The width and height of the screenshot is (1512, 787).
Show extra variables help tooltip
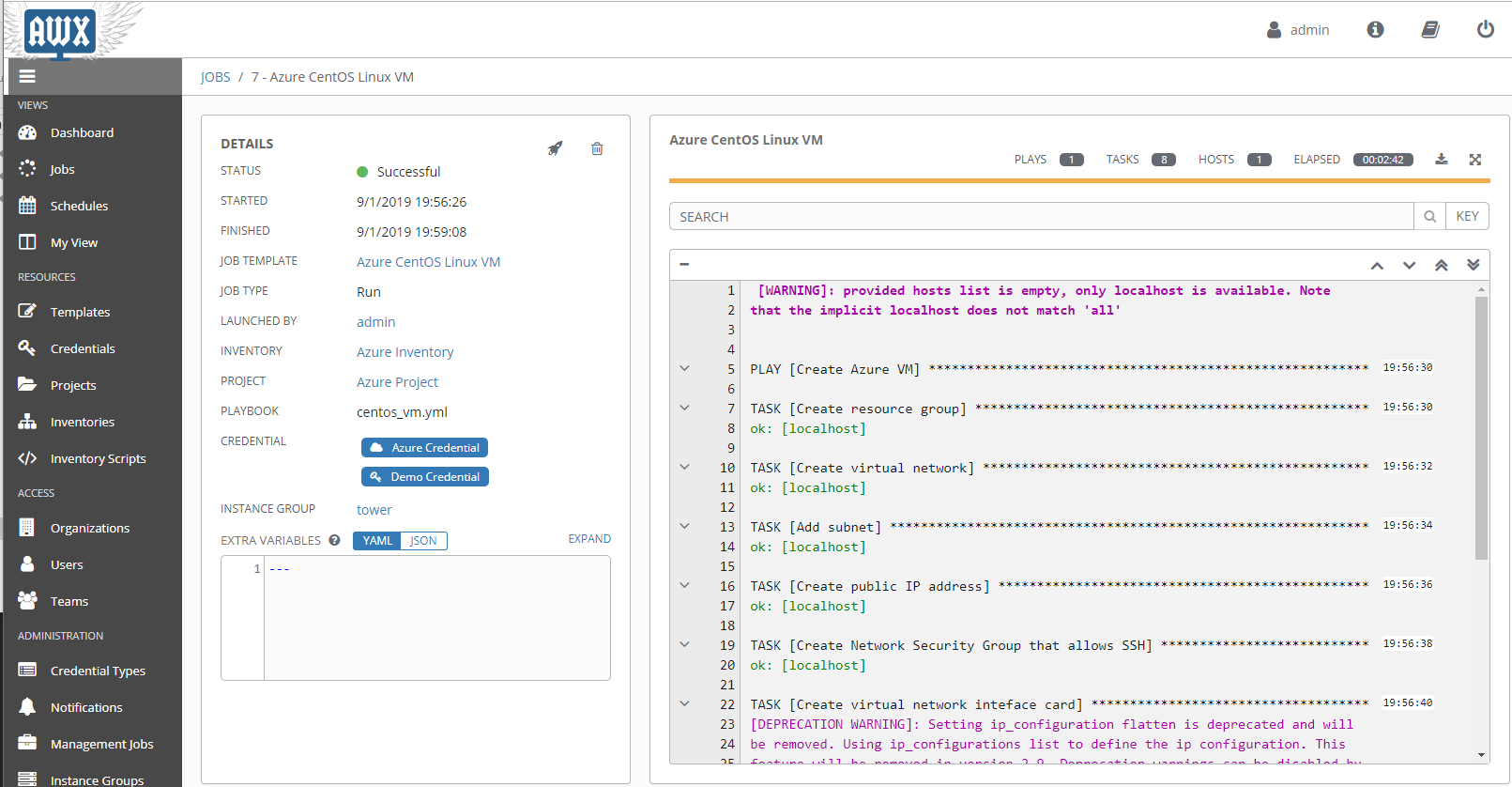[334, 540]
